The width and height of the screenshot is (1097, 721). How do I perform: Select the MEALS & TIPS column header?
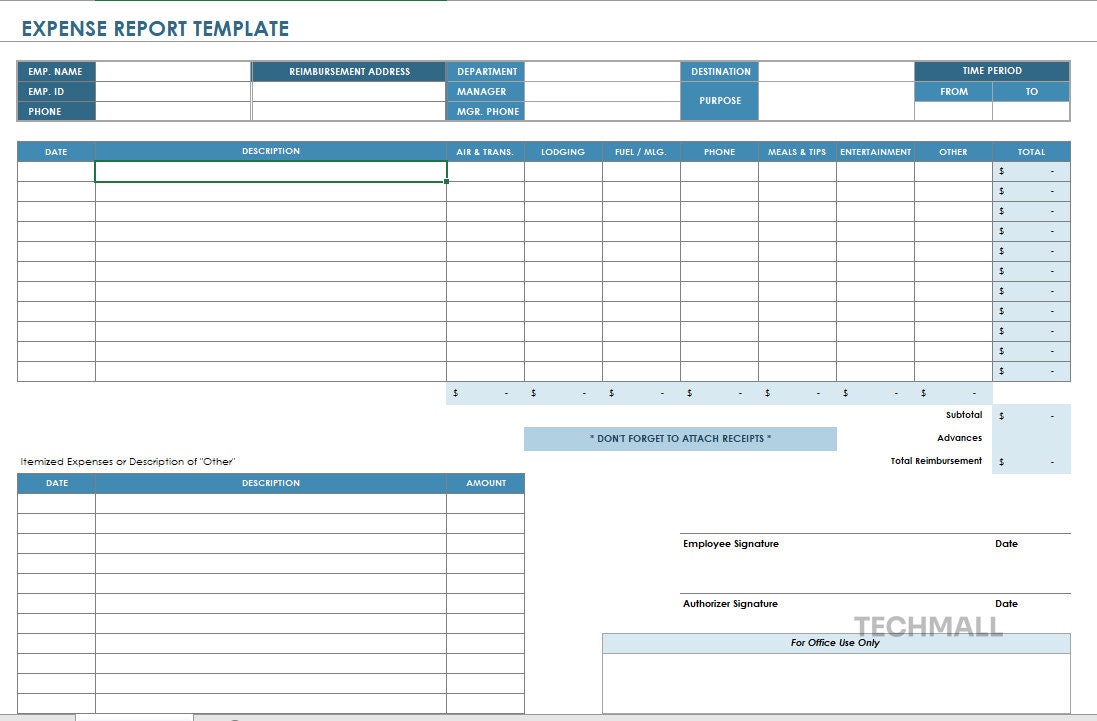coord(796,151)
